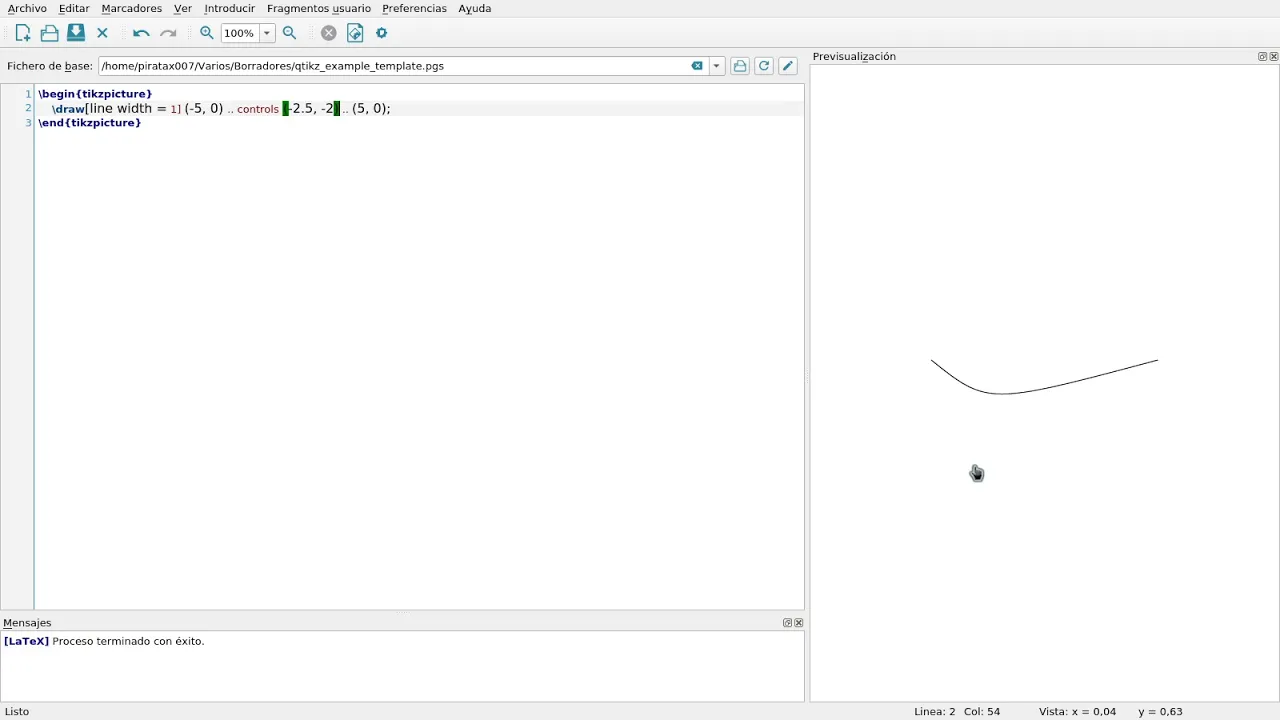The width and height of the screenshot is (1280, 720).
Task: Clear the base file path field
Action: (697, 66)
